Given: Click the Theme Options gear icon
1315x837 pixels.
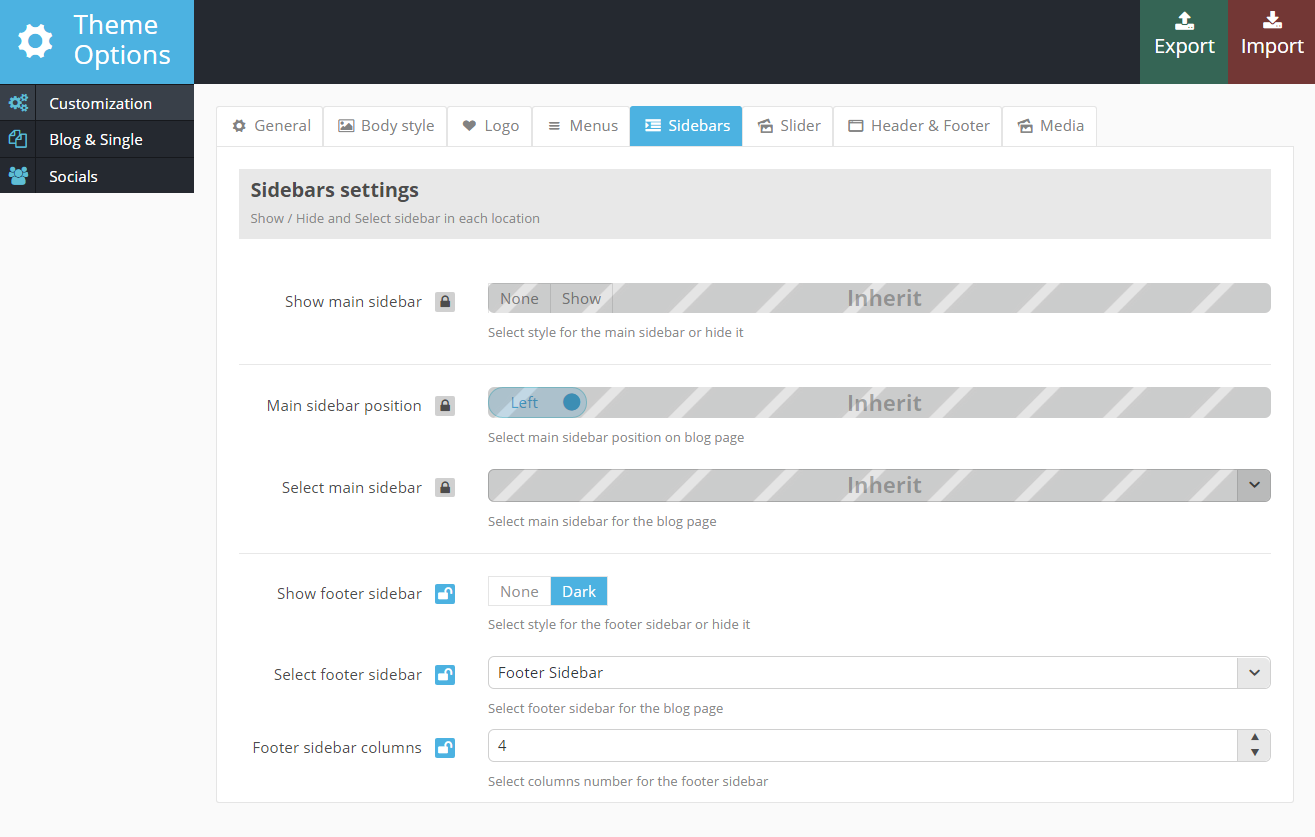Looking at the screenshot, I should (36, 41).
